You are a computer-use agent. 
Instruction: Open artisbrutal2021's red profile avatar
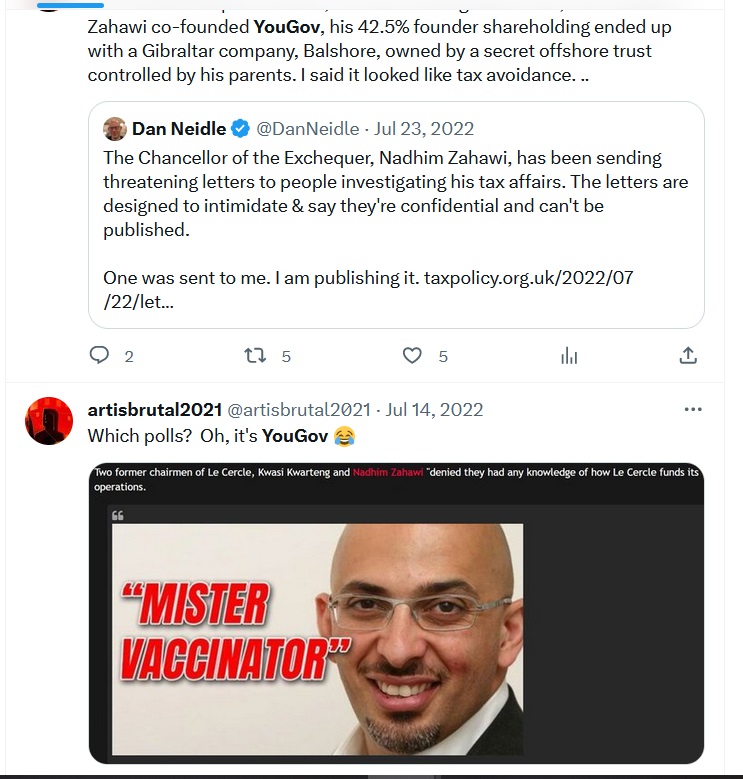click(x=49, y=421)
